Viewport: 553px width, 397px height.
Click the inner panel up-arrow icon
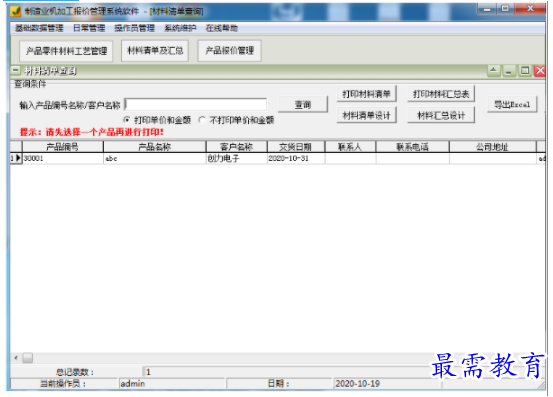(493, 71)
